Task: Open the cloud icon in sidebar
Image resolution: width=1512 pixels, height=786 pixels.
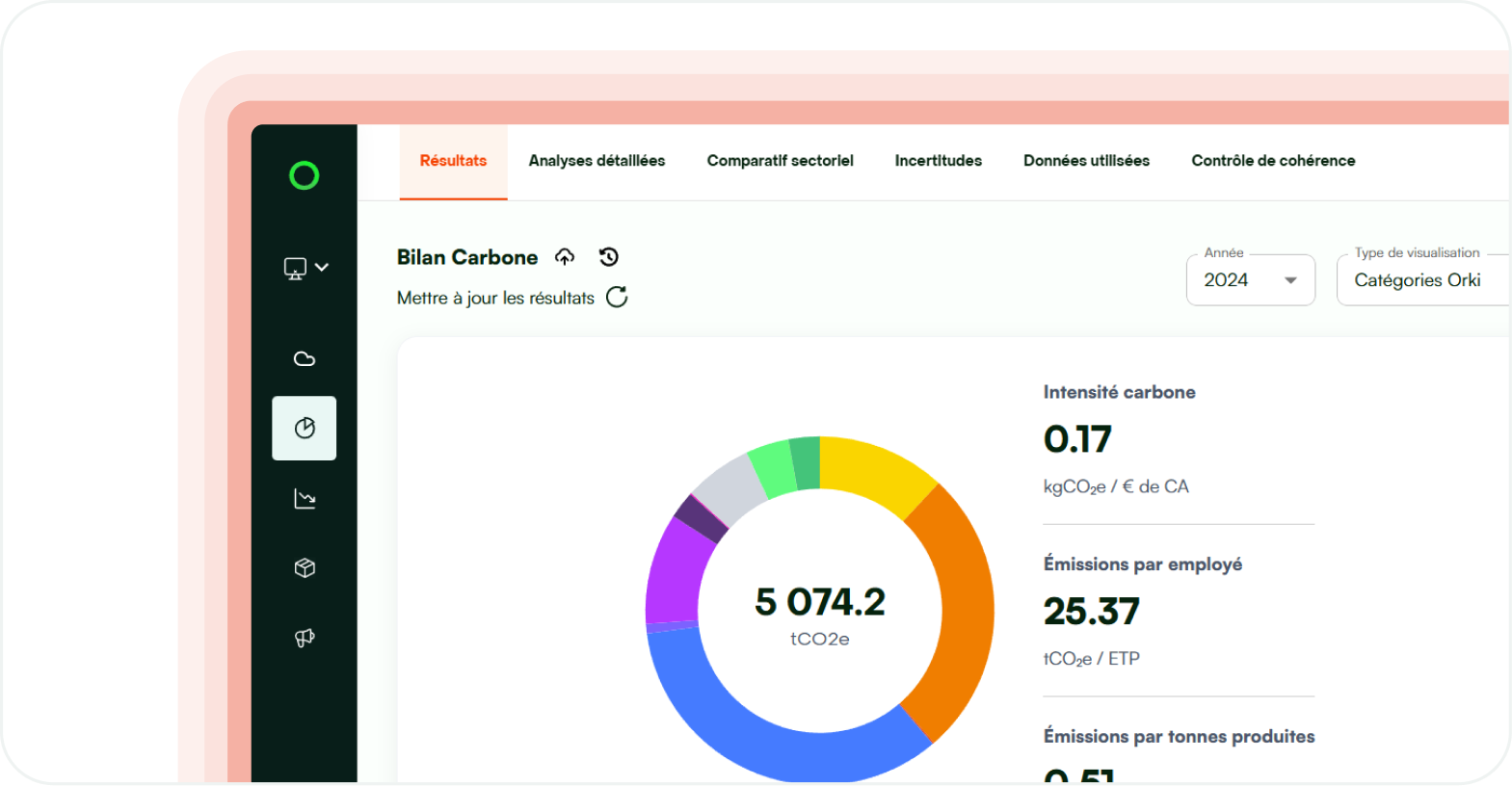Action: (x=305, y=359)
